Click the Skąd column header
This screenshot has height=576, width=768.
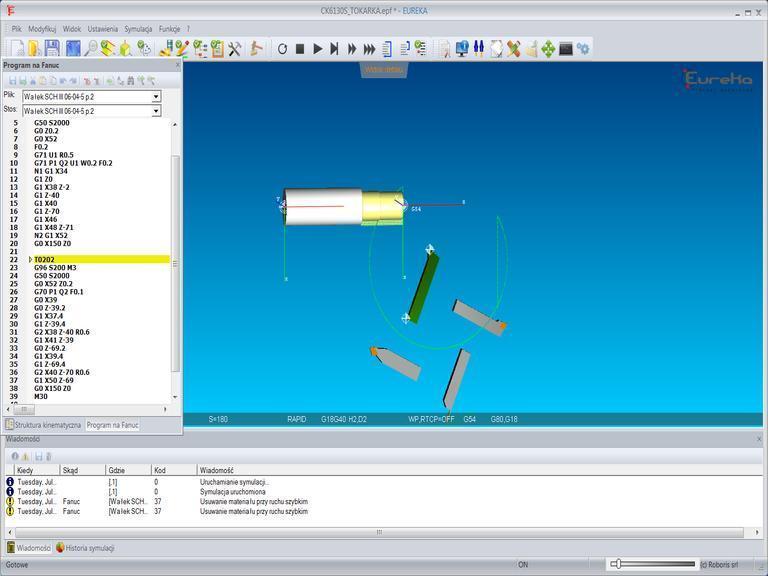(x=82, y=470)
